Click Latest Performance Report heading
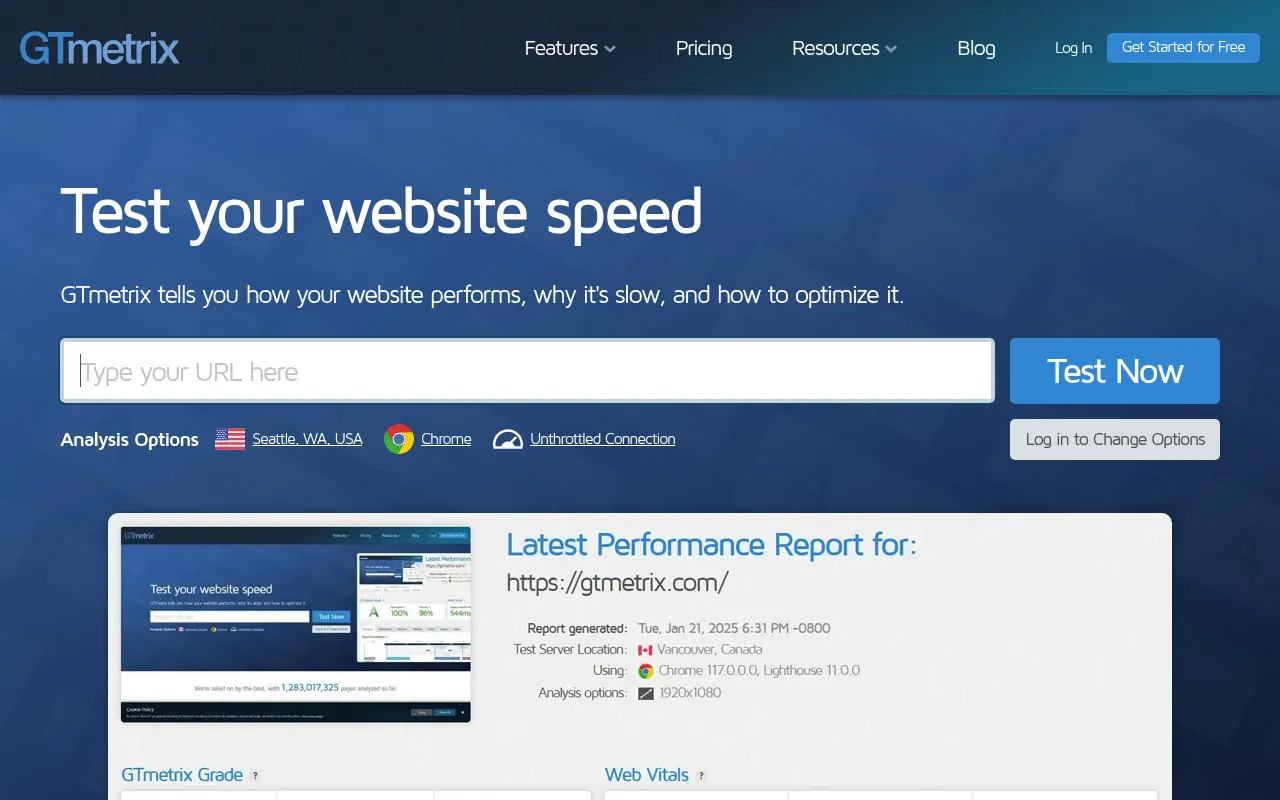The image size is (1280, 800). pos(711,545)
